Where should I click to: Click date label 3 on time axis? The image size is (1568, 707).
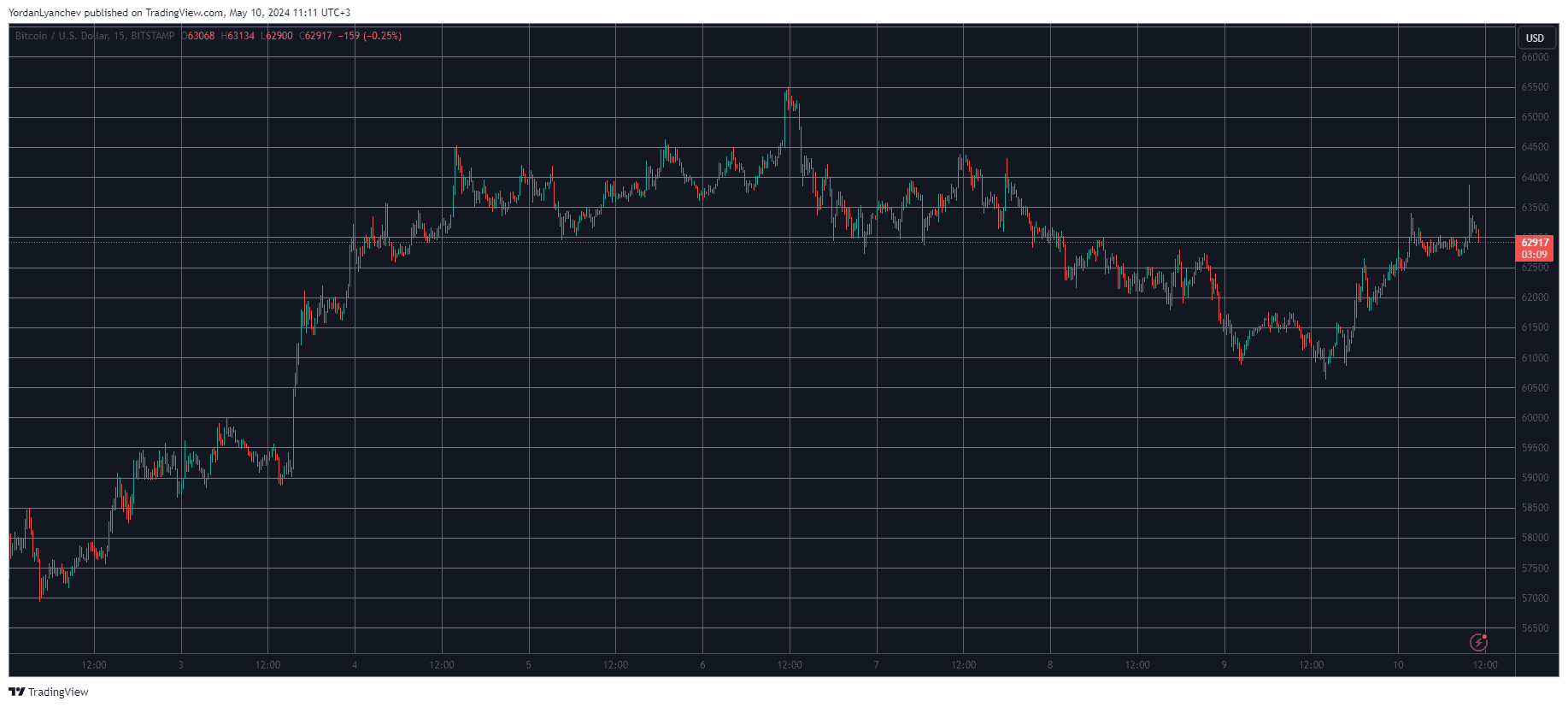tap(181, 665)
